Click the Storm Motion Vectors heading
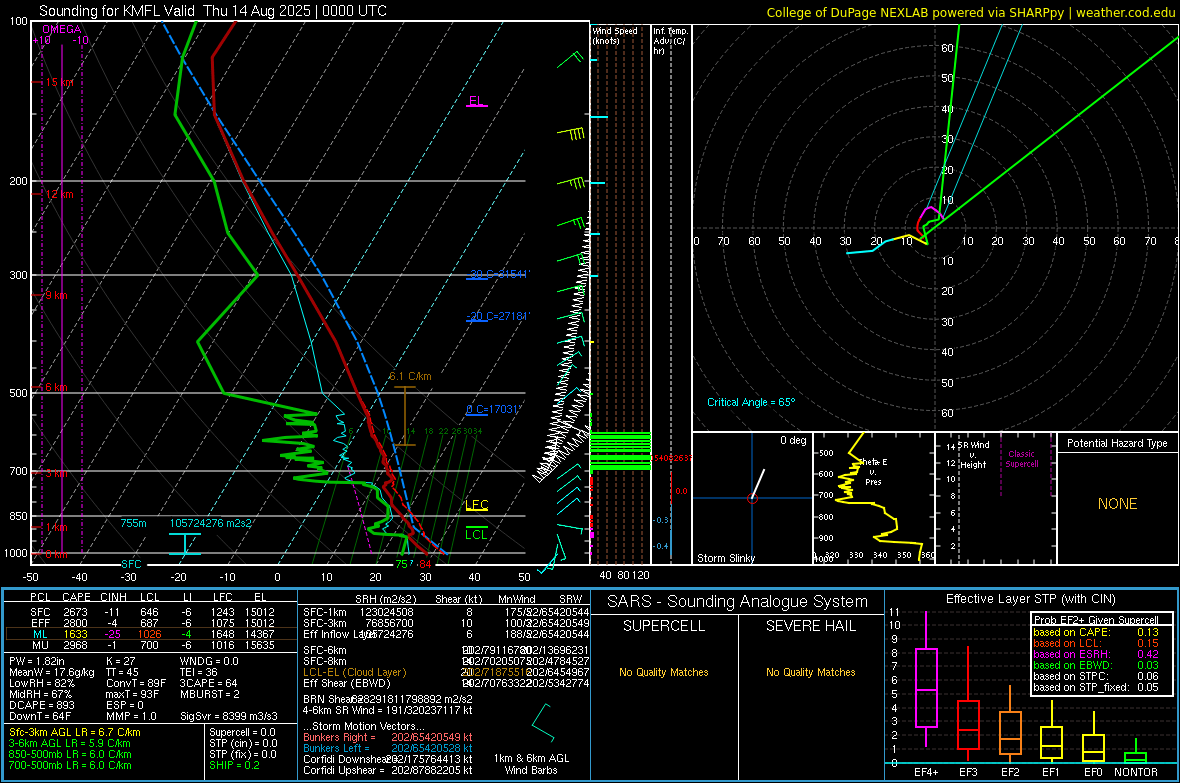Viewport: 1180px width, 783px height. tap(364, 727)
